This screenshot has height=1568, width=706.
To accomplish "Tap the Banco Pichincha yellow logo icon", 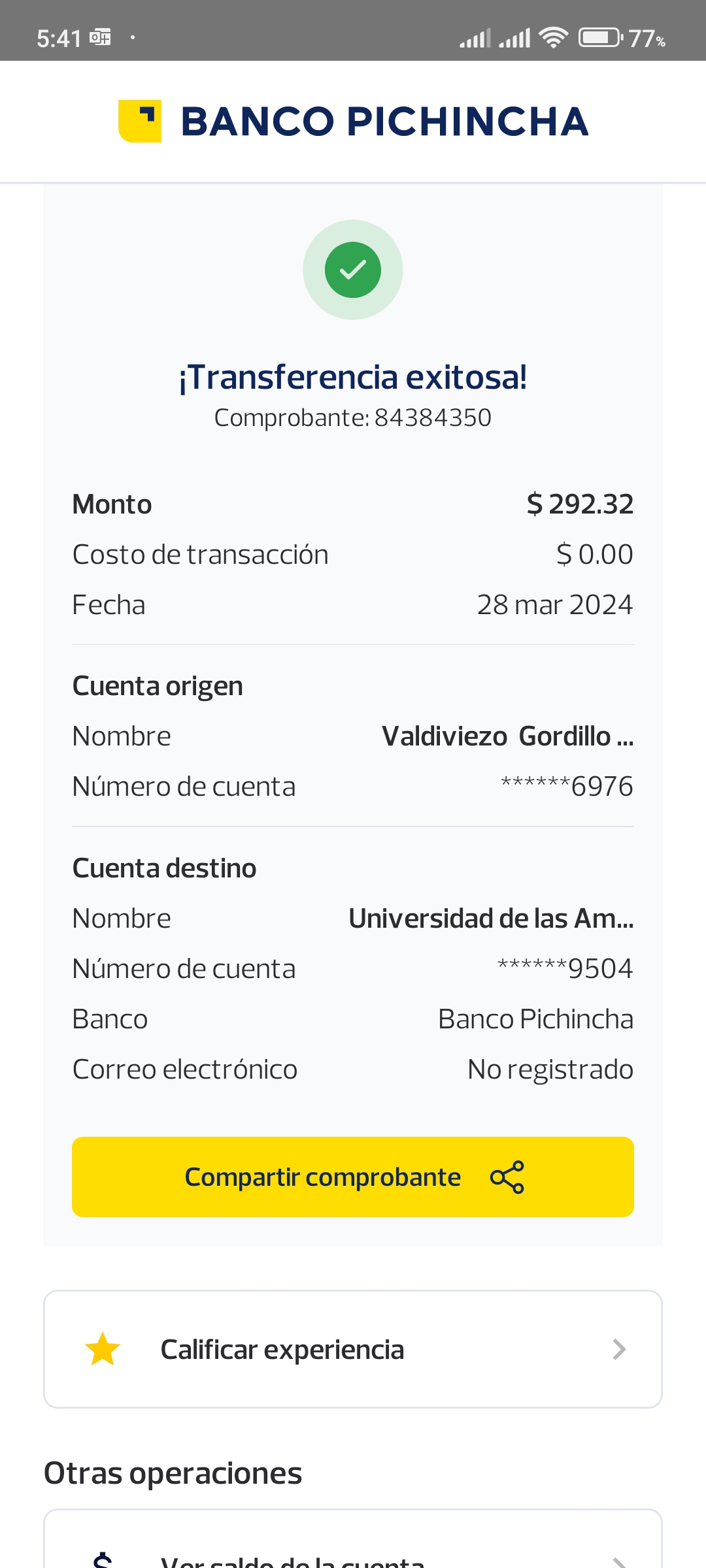I will (x=140, y=121).
